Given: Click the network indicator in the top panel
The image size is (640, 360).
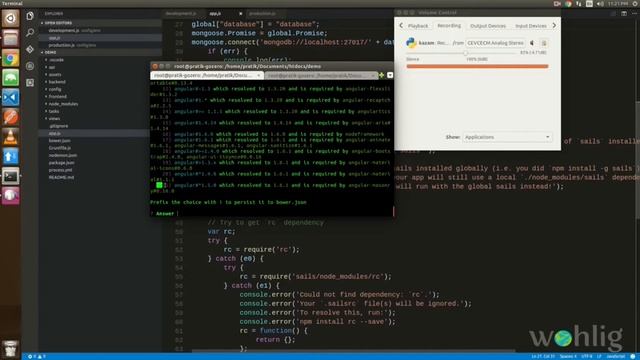Looking at the screenshot, I should pyautogui.click(x=579, y=4).
